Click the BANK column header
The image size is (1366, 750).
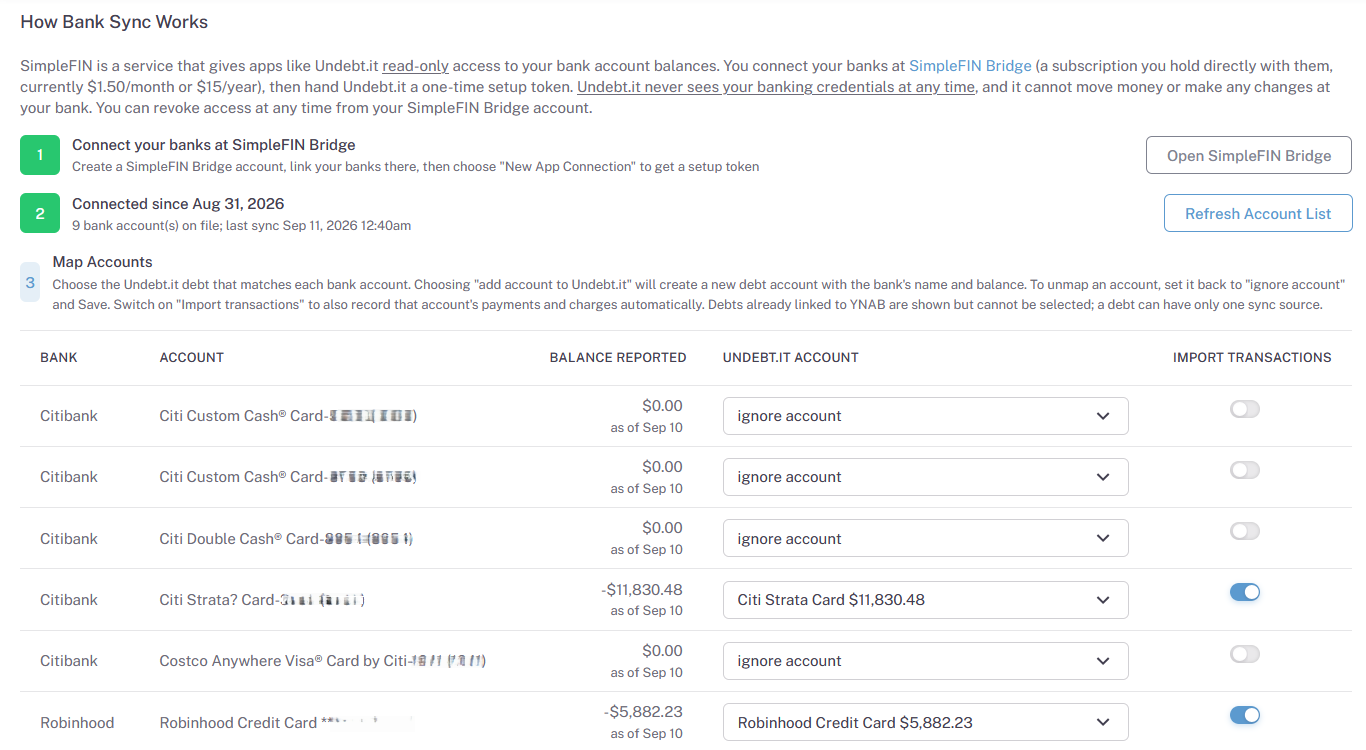[59, 357]
